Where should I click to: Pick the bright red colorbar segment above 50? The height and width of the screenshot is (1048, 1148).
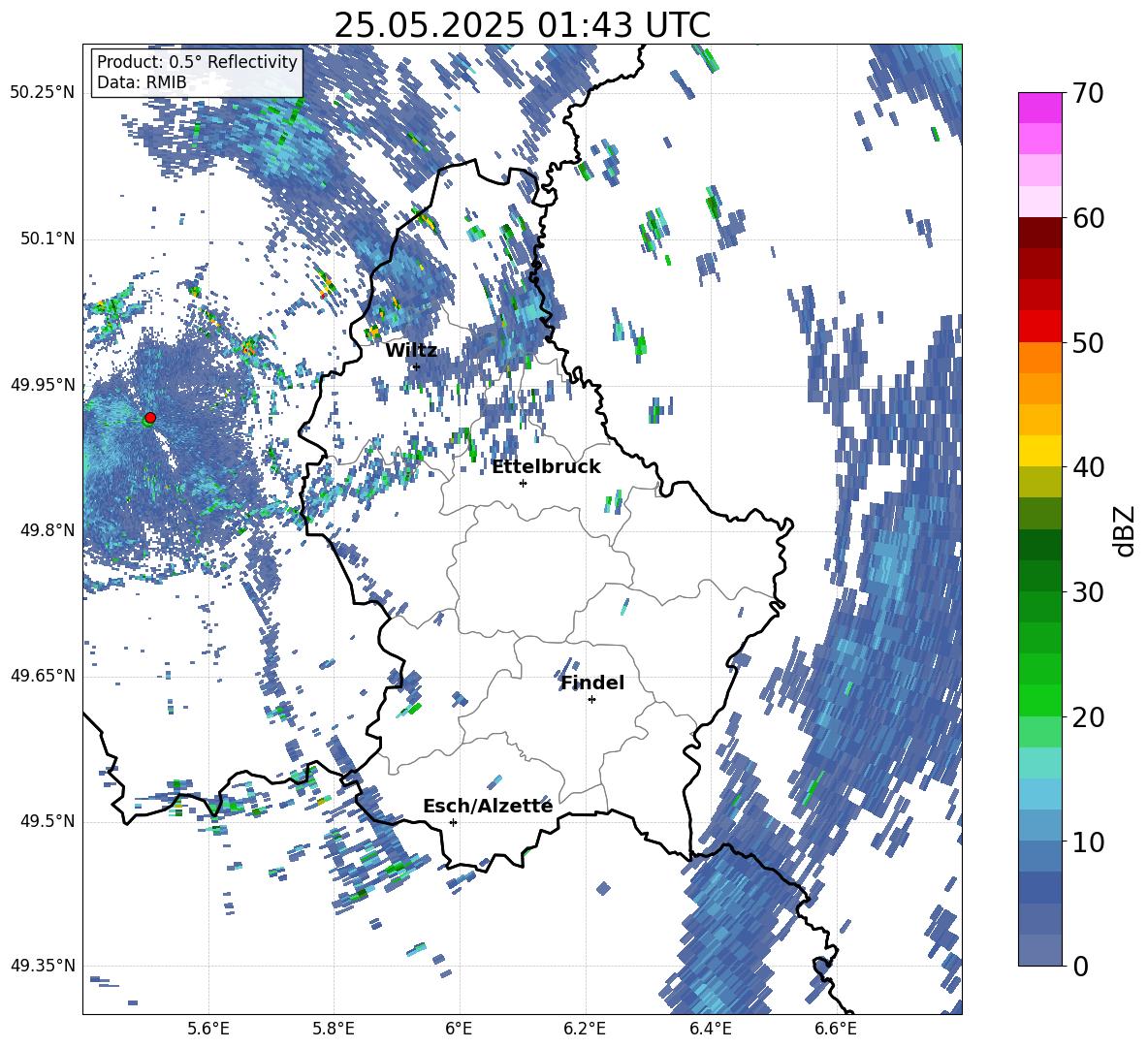coord(1039,327)
